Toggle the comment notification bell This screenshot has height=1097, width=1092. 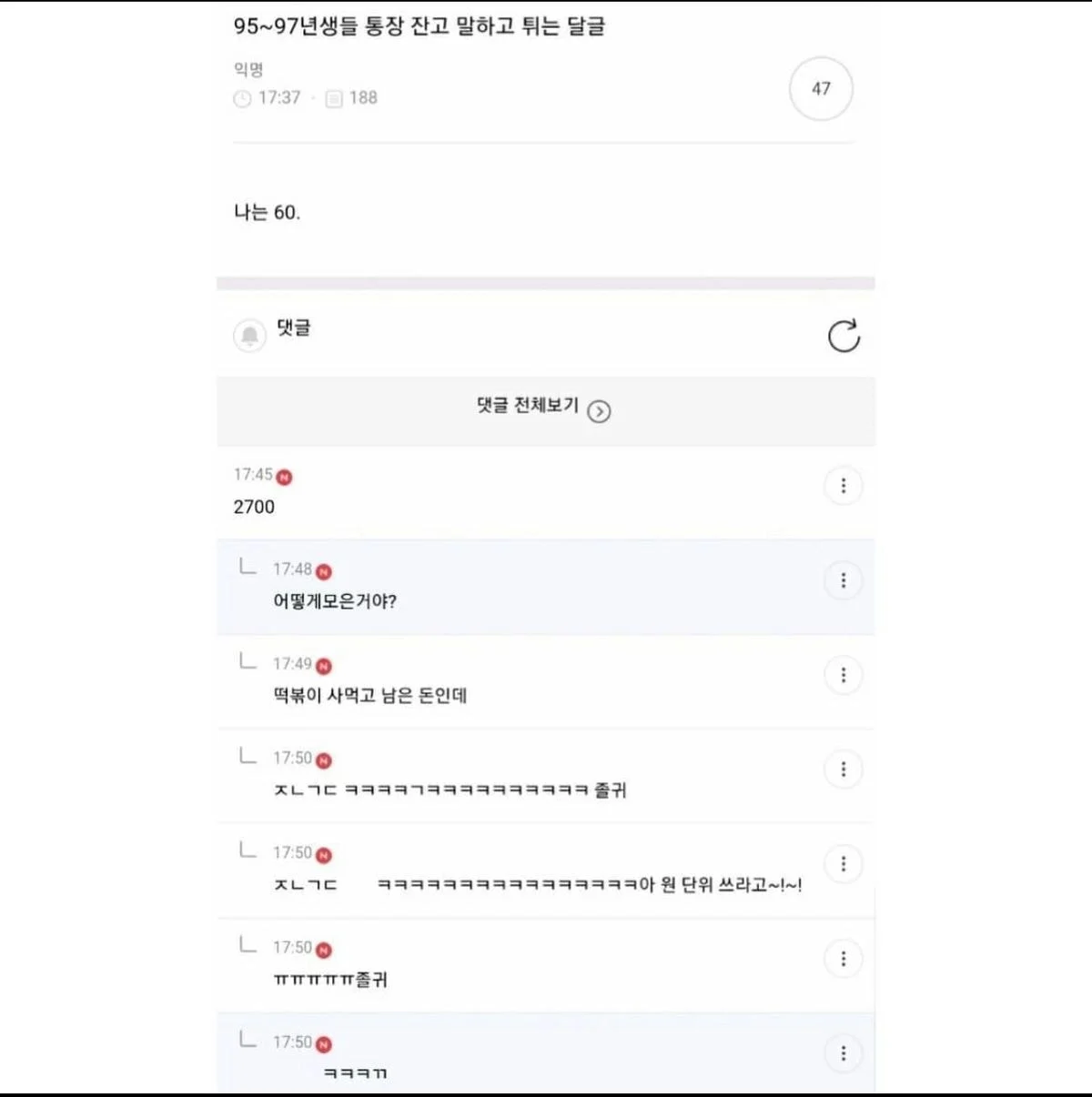point(249,336)
